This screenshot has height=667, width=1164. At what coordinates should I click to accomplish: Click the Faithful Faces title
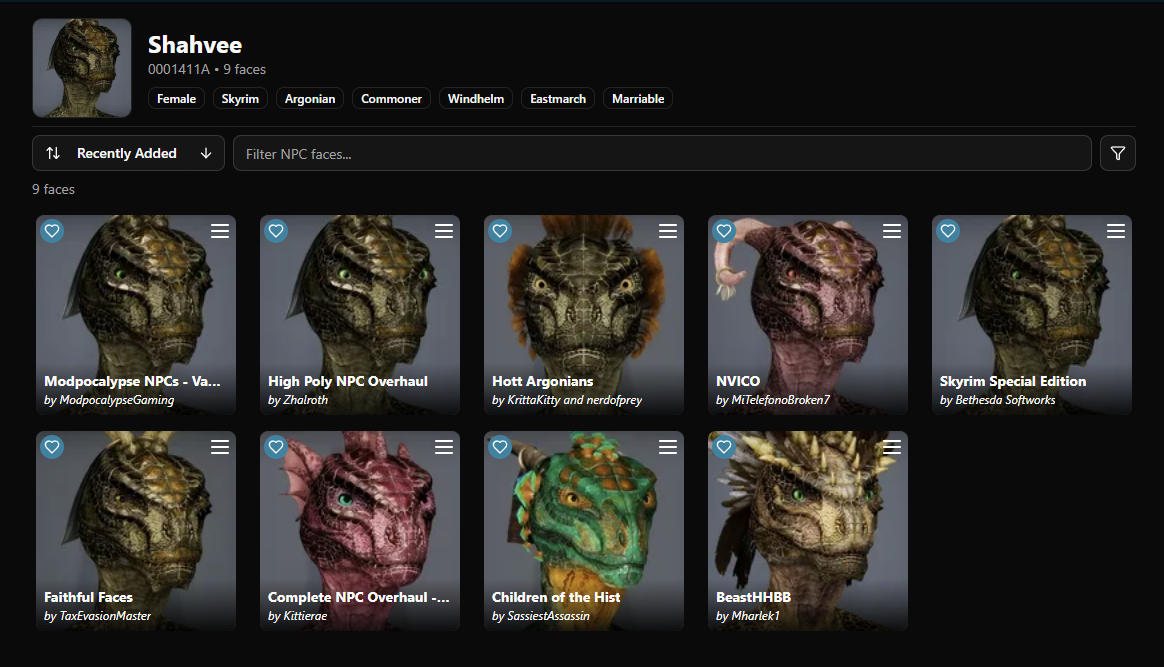point(88,597)
